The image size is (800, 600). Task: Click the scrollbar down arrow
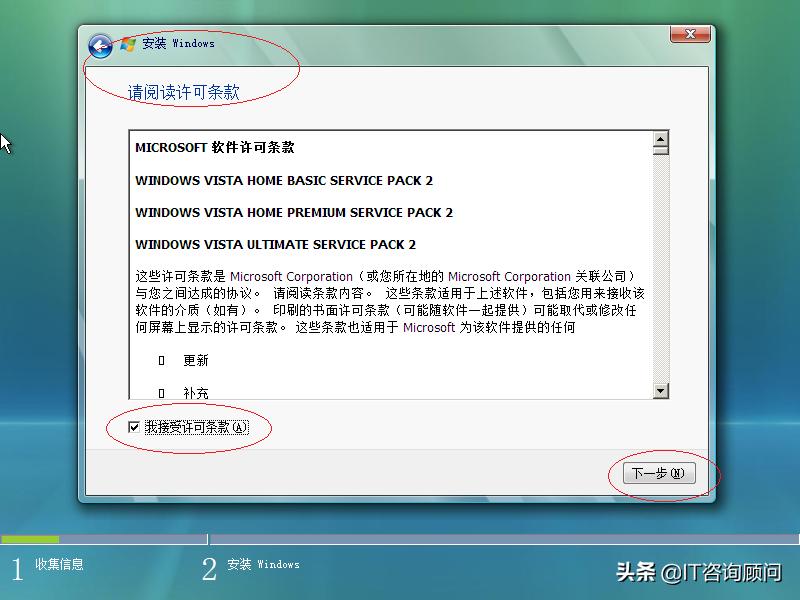661,389
